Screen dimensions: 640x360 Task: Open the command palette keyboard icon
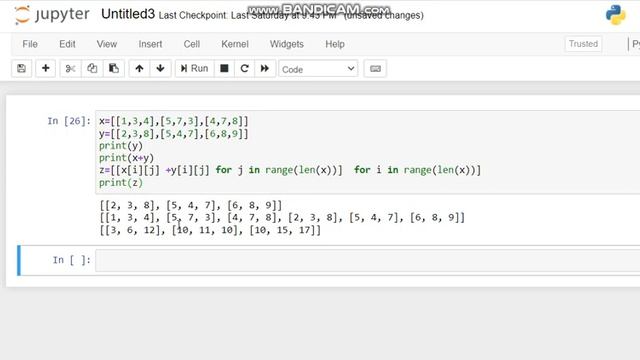click(375, 69)
